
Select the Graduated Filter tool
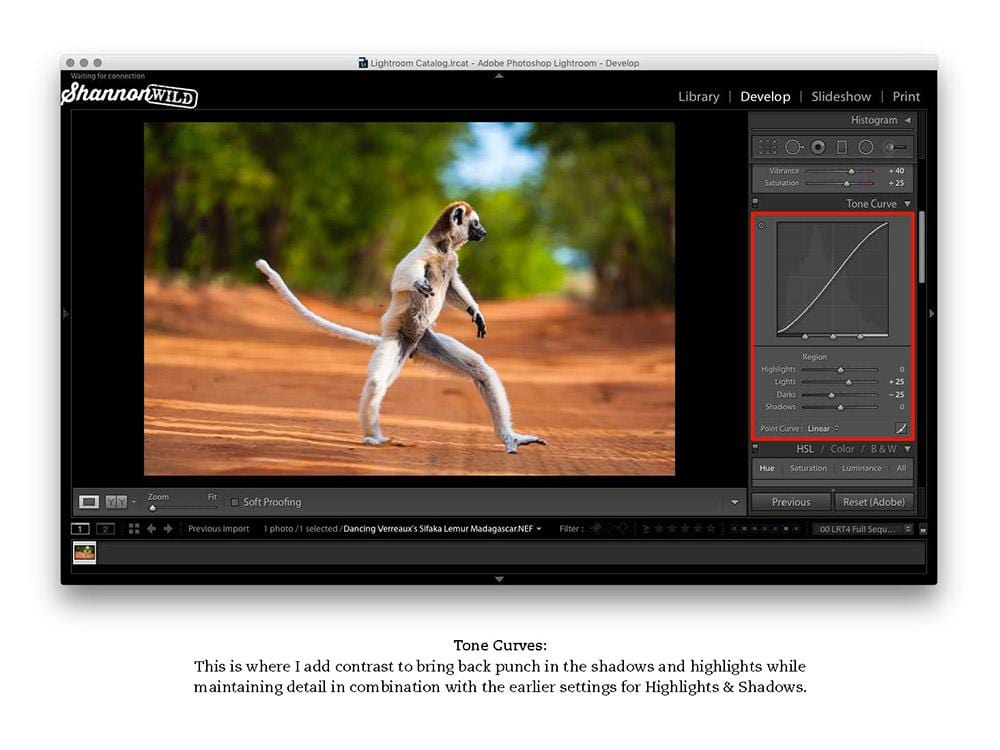click(x=842, y=147)
